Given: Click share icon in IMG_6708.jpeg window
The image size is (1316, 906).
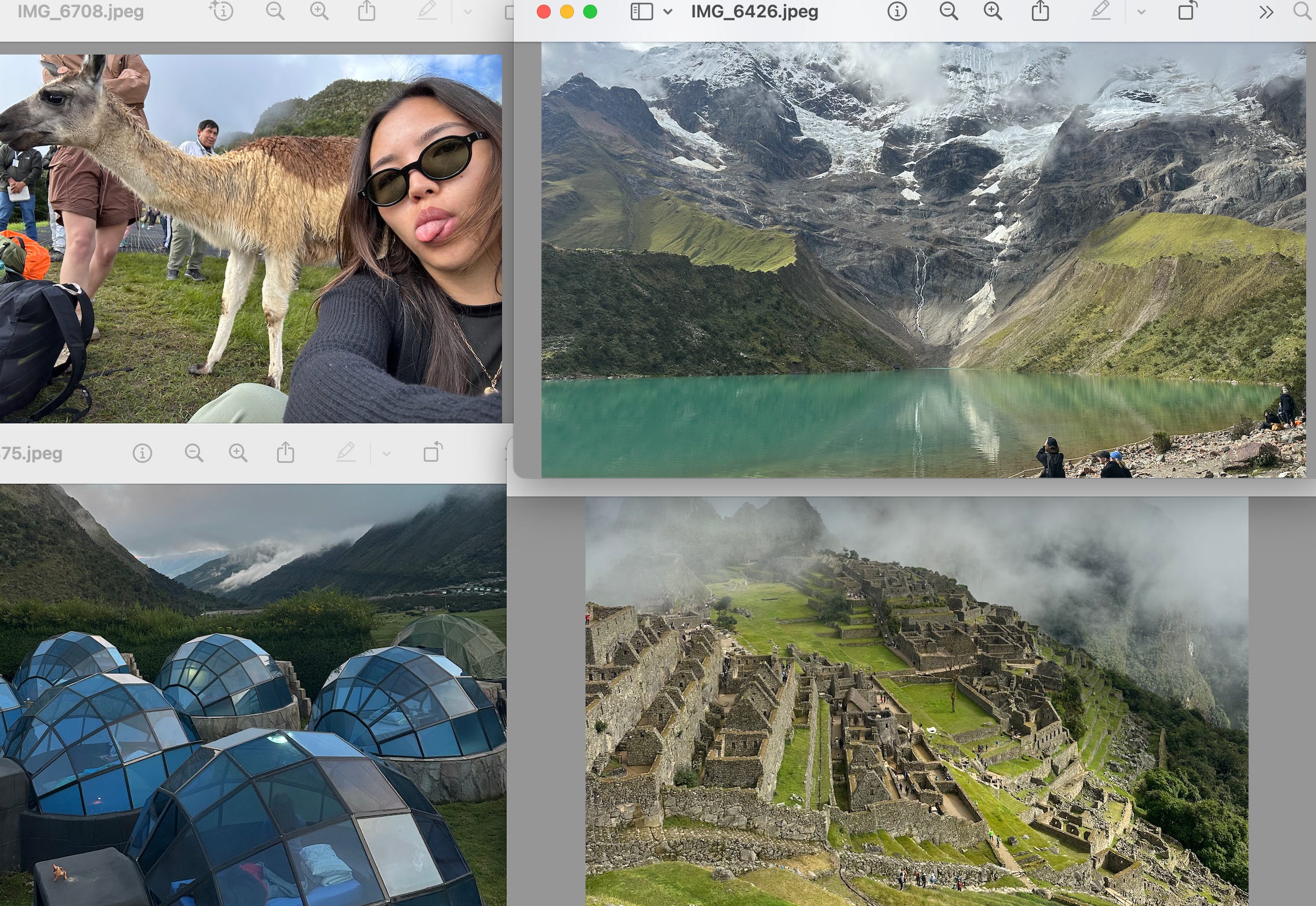Looking at the screenshot, I should tap(366, 12).
